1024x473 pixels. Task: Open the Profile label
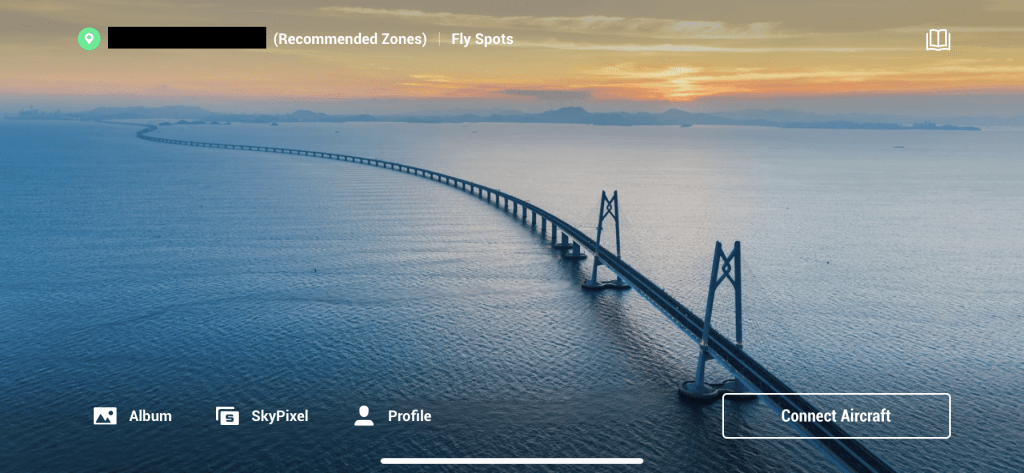(x=409, y=416)
